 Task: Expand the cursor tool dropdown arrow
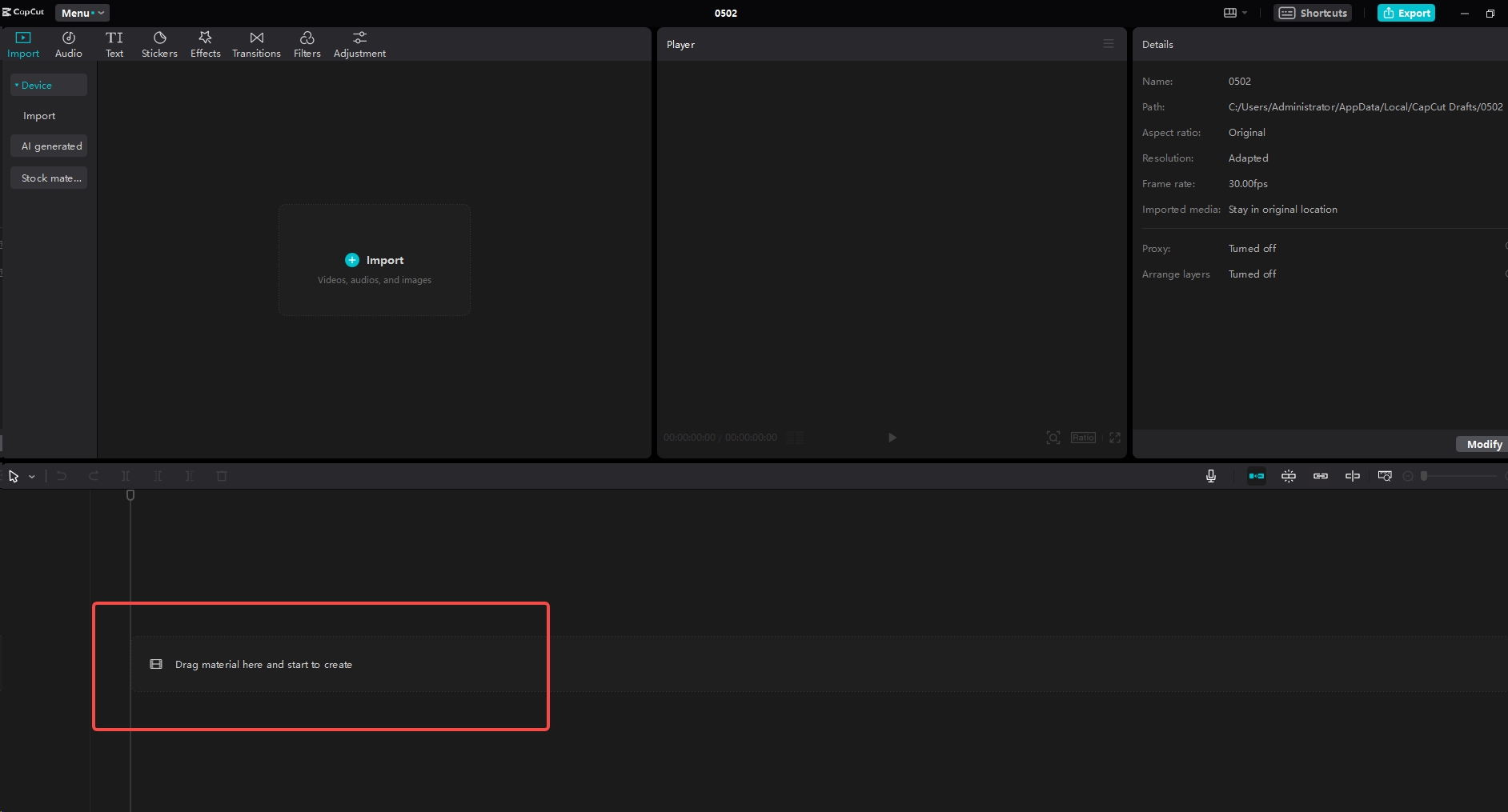point(31,476)
